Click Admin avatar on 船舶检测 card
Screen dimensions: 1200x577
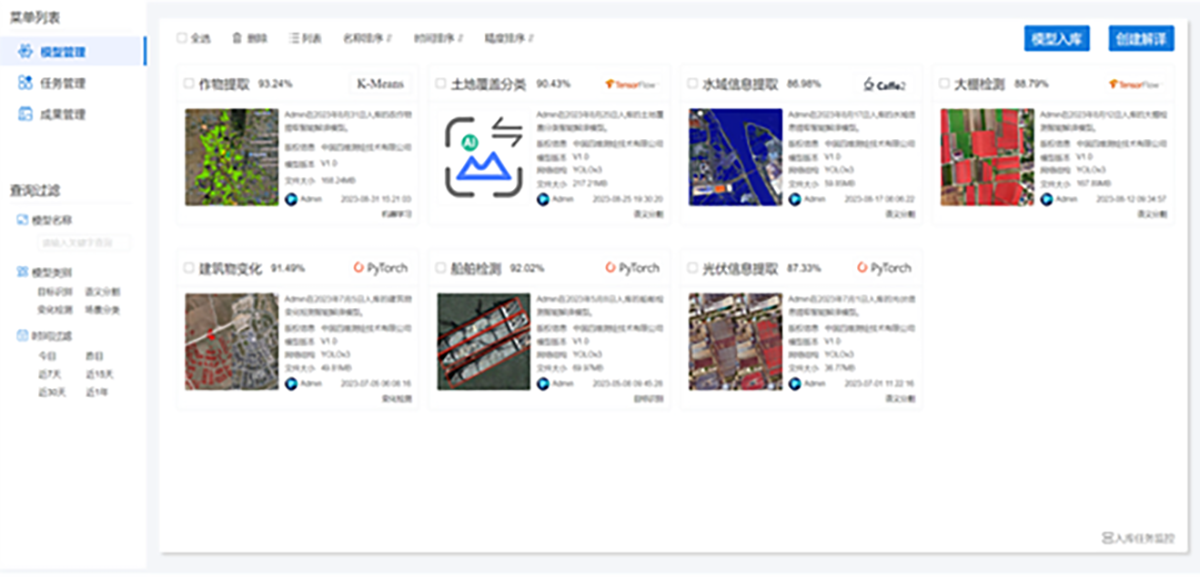pyautogui.click(x=543, y=383)
